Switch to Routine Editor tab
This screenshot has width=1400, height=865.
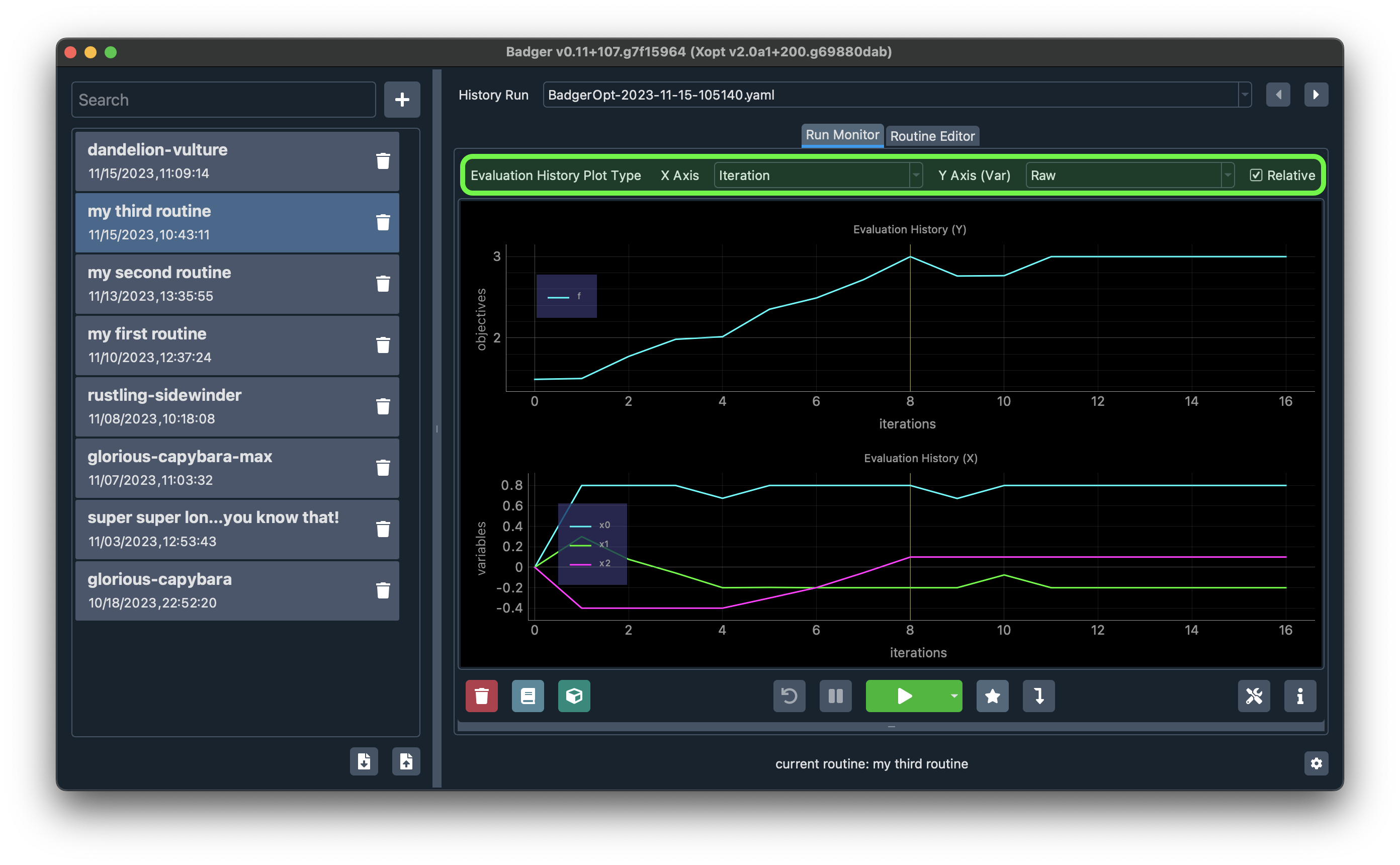click(931, 133)
